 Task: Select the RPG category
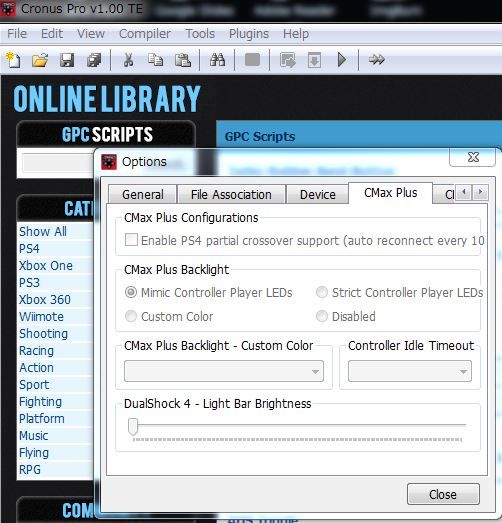(x=30, y=470)
